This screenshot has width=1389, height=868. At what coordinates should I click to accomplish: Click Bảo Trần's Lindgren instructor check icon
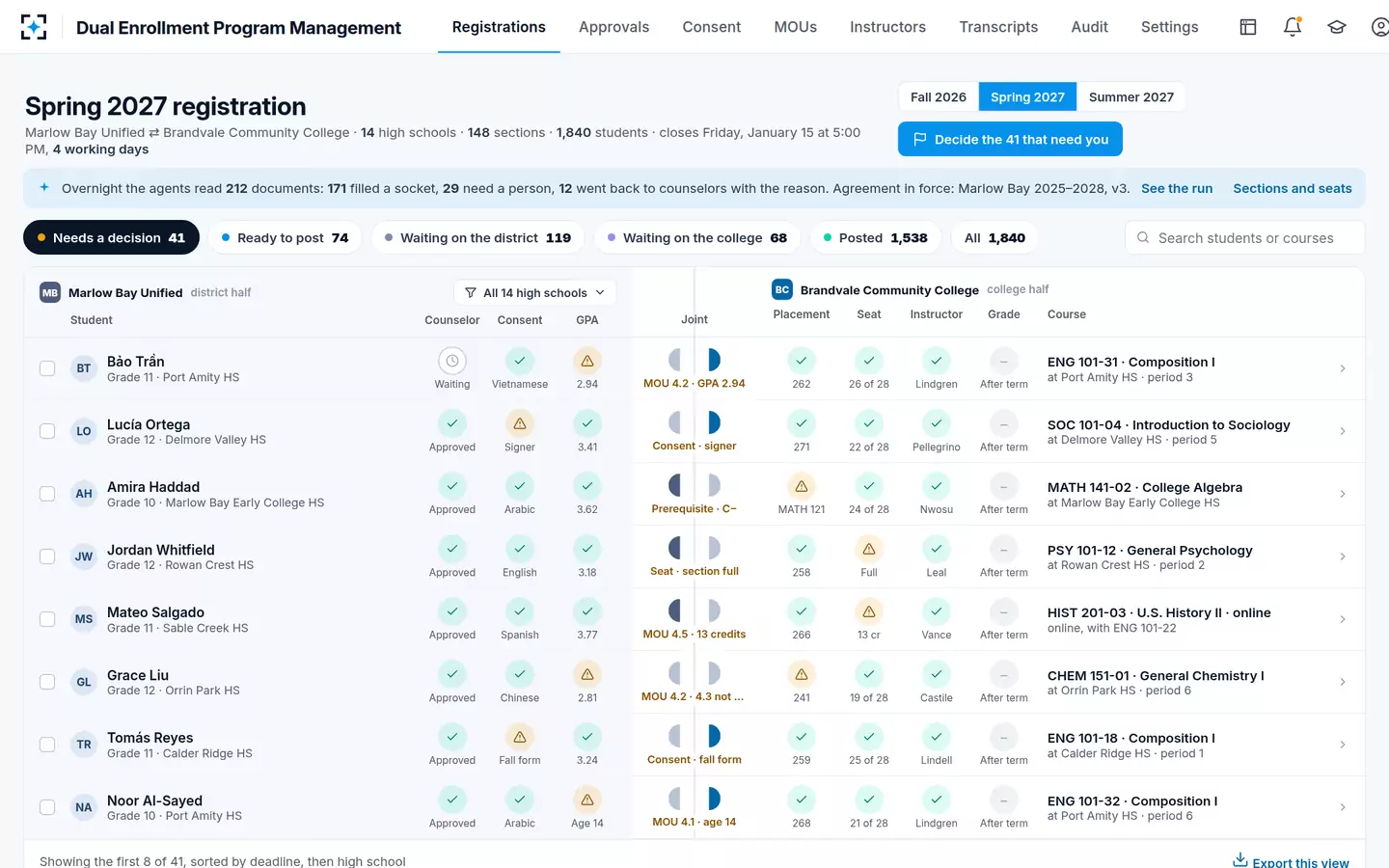[937, 361]
